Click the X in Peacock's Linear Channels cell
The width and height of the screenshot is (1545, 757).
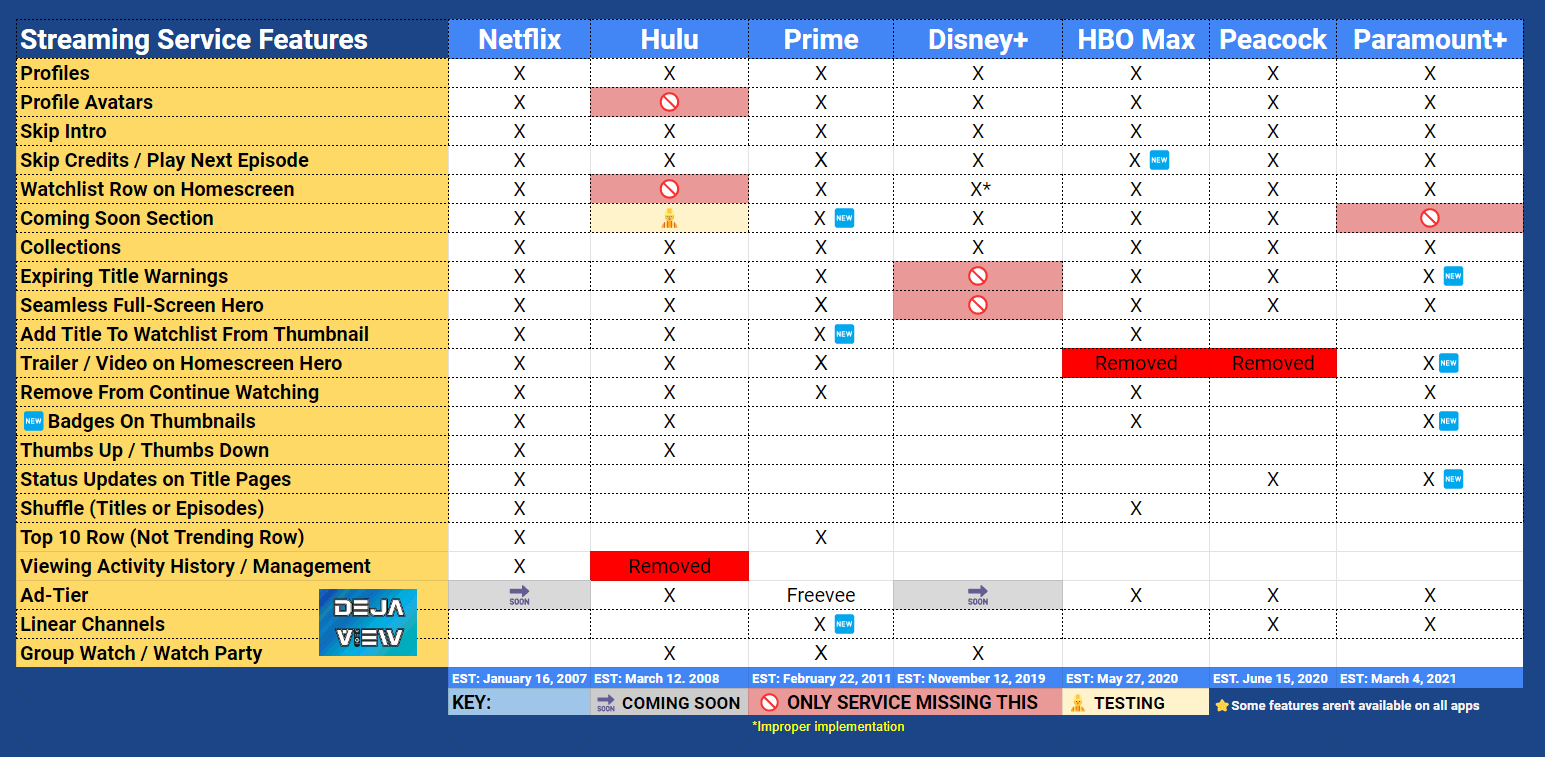(1273, 624)
